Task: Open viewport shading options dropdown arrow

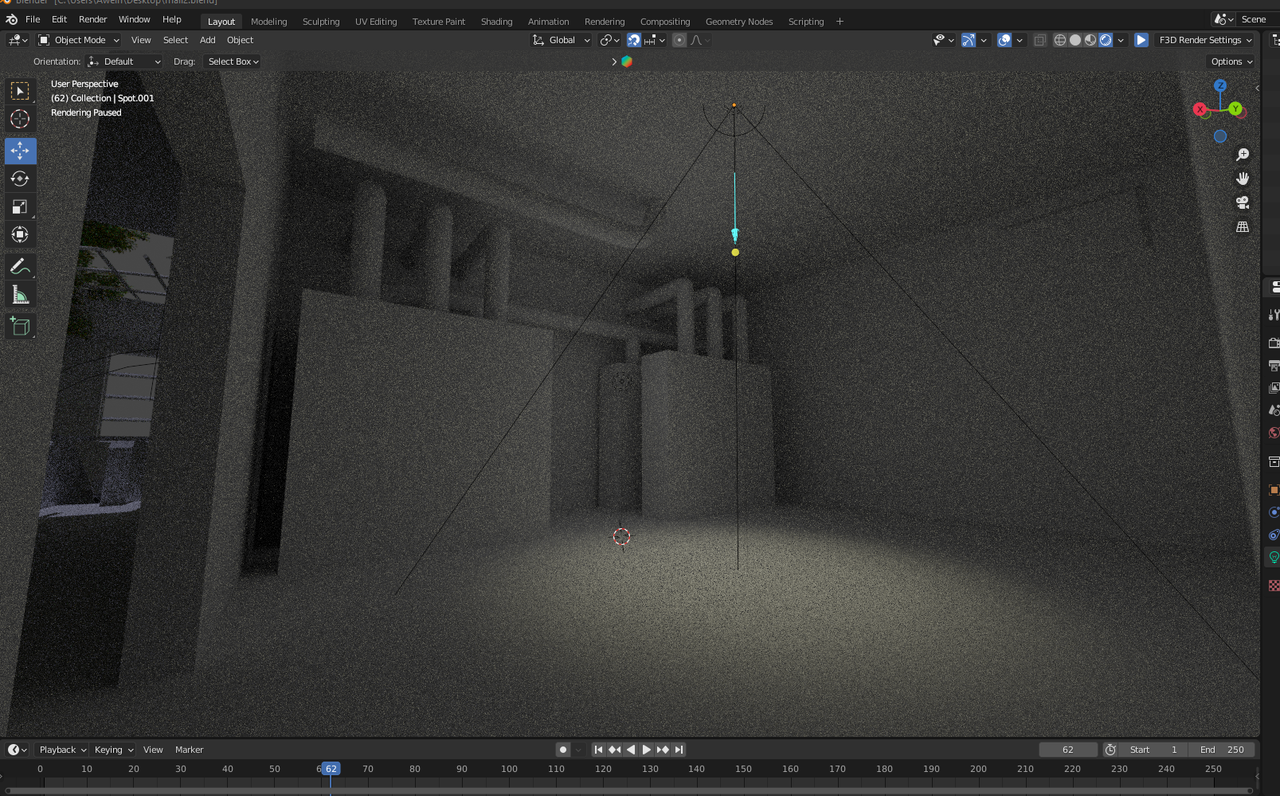Action: pos(1121,40)
